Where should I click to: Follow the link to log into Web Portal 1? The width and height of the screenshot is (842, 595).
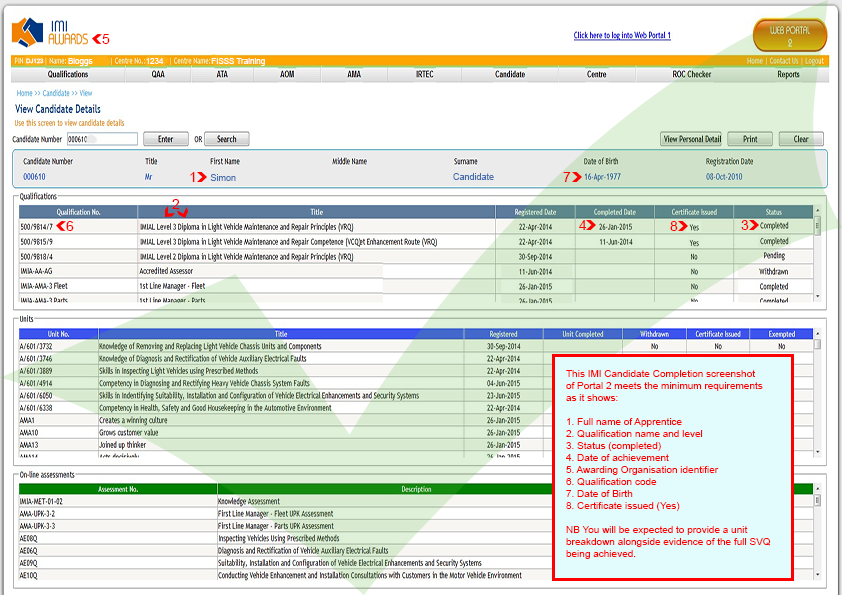pyautogui.click(x=622, y=35)
